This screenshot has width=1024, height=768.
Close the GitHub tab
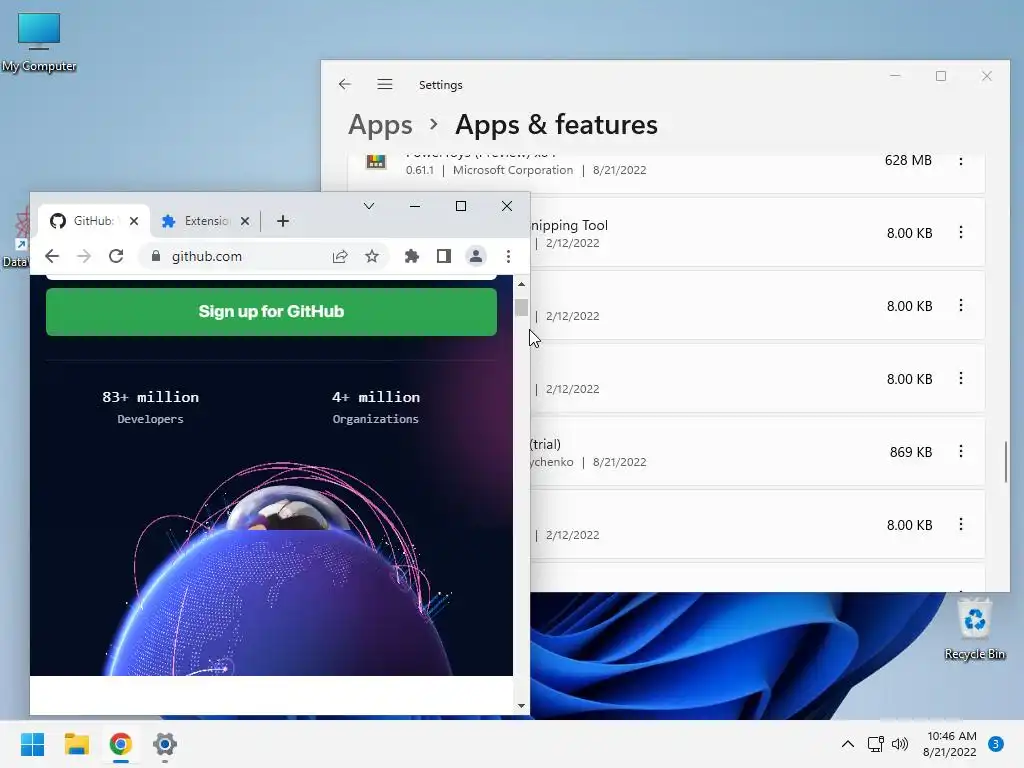(134, 221)
